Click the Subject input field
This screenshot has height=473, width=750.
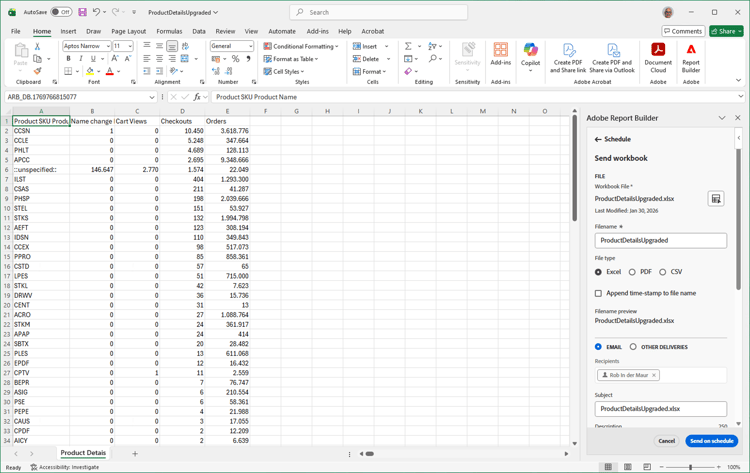click(661, 409)
